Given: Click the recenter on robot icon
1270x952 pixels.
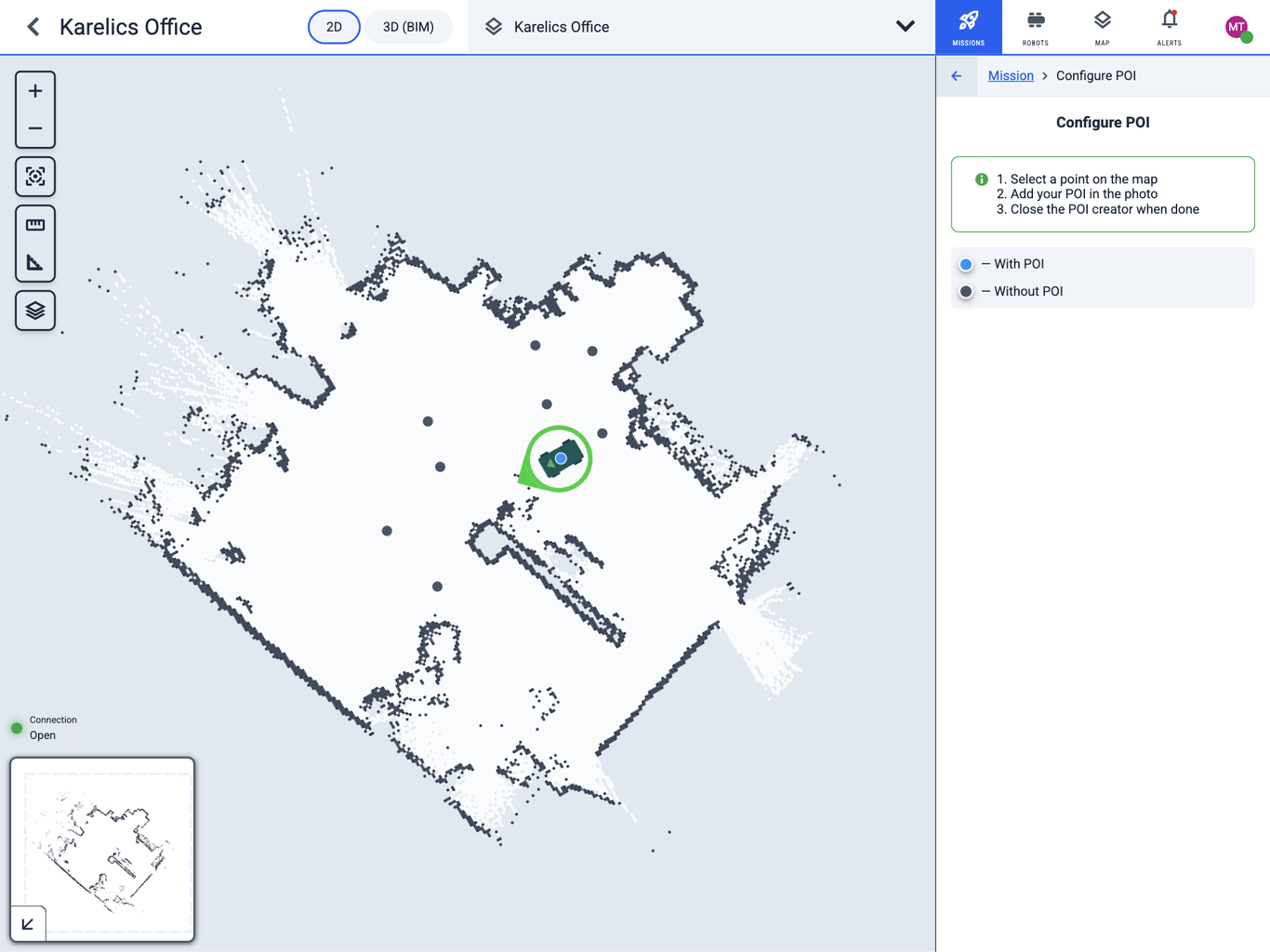Looking at the screenshot, I should coord(35,177).
